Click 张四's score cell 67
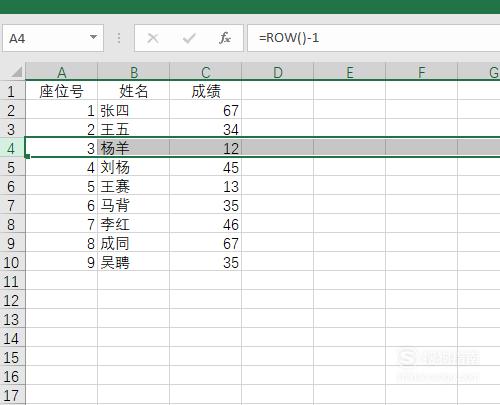Screen dimensions: 500x405 [x=206, y=110]
